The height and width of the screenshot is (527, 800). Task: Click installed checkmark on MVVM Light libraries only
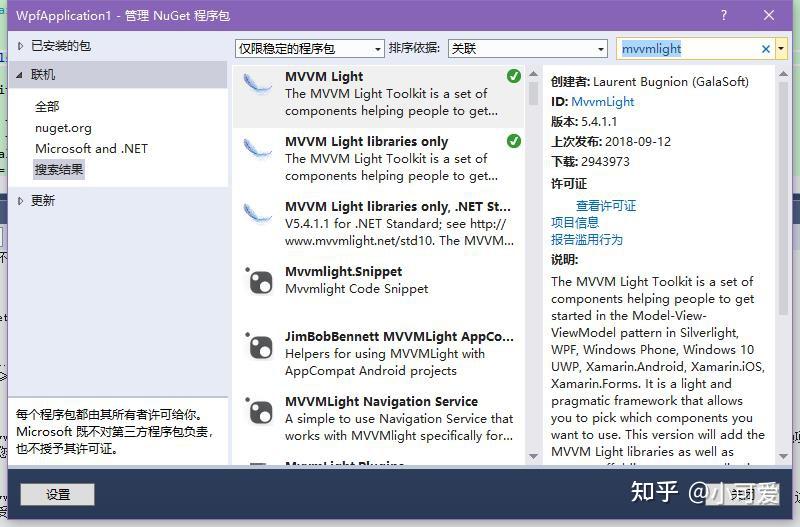coord(514,141)
